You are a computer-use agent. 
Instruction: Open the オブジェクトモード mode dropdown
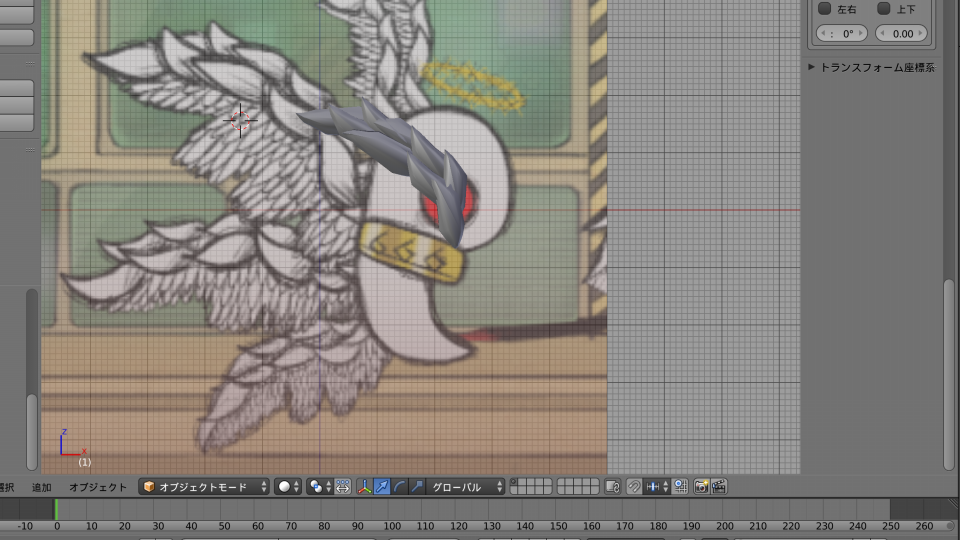(x=204, y=487)
